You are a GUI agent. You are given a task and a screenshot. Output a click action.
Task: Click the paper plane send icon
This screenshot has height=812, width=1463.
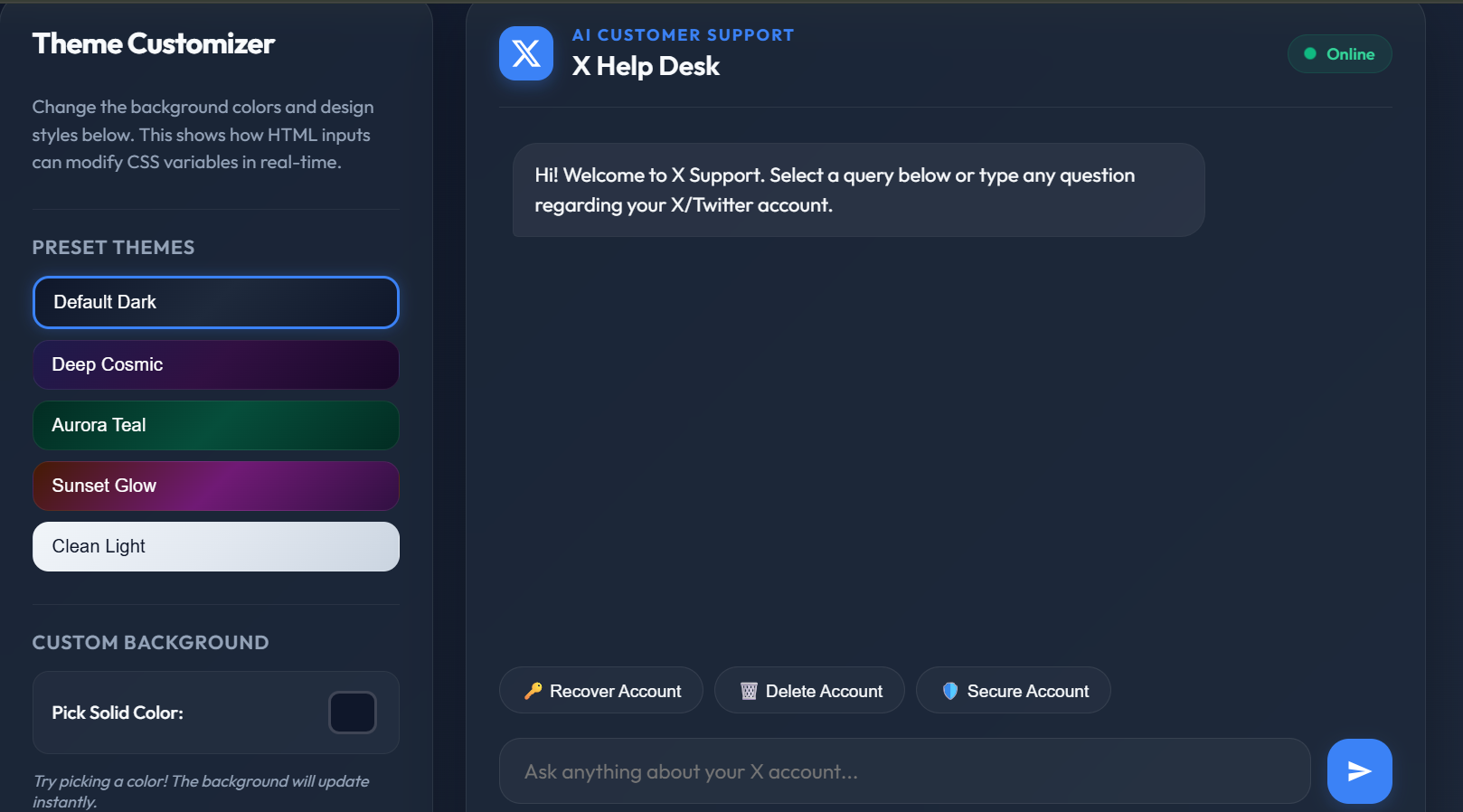(1359, 771)
